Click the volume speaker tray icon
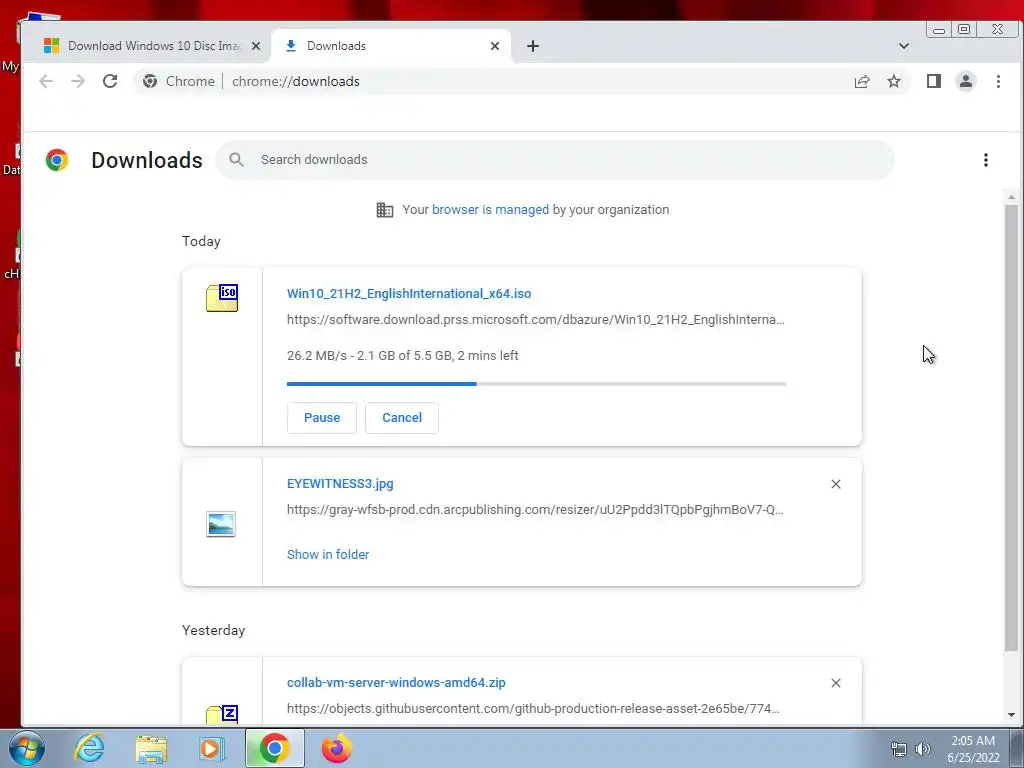 [922, 749]
